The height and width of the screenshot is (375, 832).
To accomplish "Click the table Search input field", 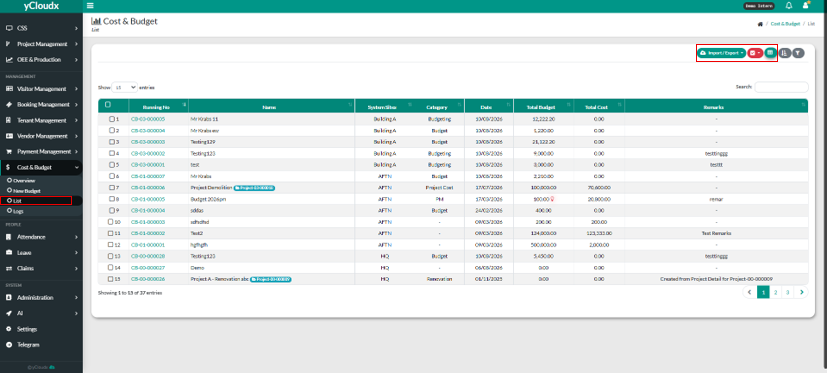I will point(782,87).
